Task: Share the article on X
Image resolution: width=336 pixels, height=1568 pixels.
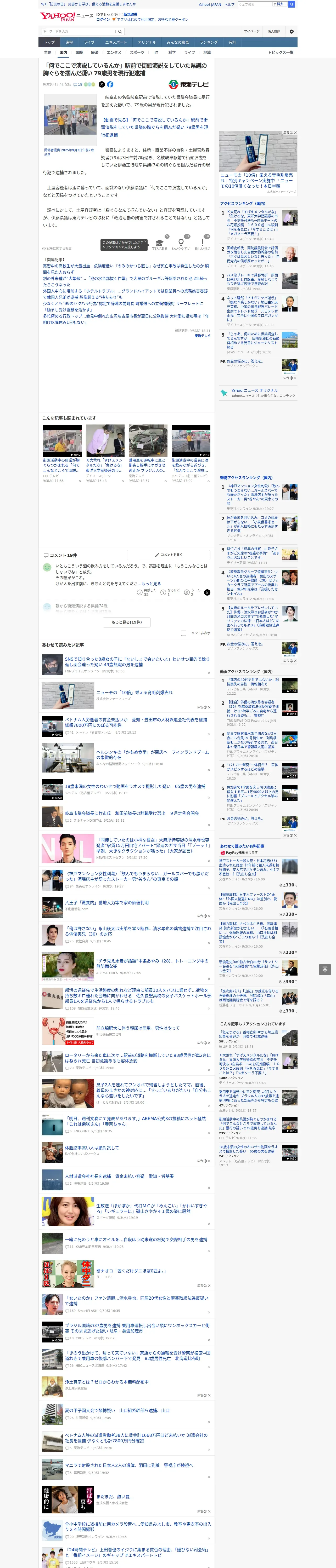Action: point(102,85)
